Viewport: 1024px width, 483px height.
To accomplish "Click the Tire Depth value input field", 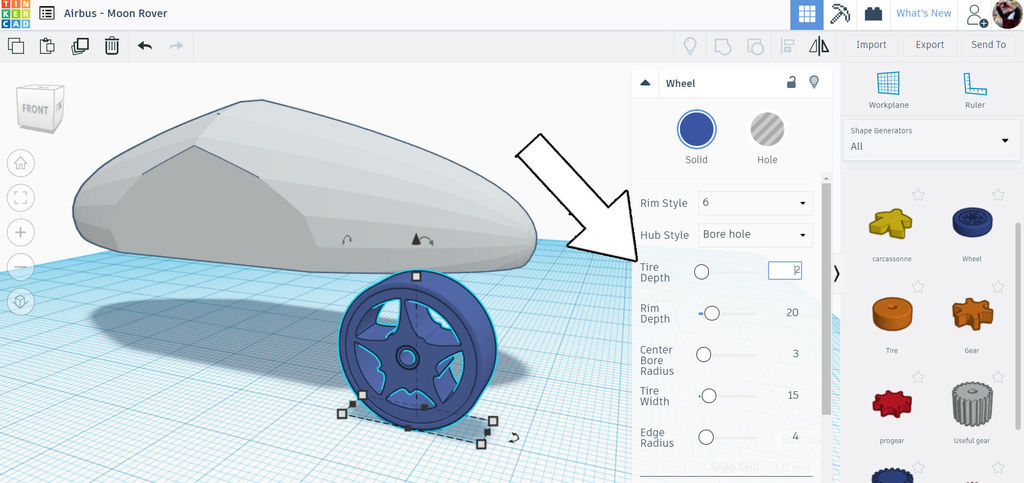I will pyautogui.click(x=785, y=270).
